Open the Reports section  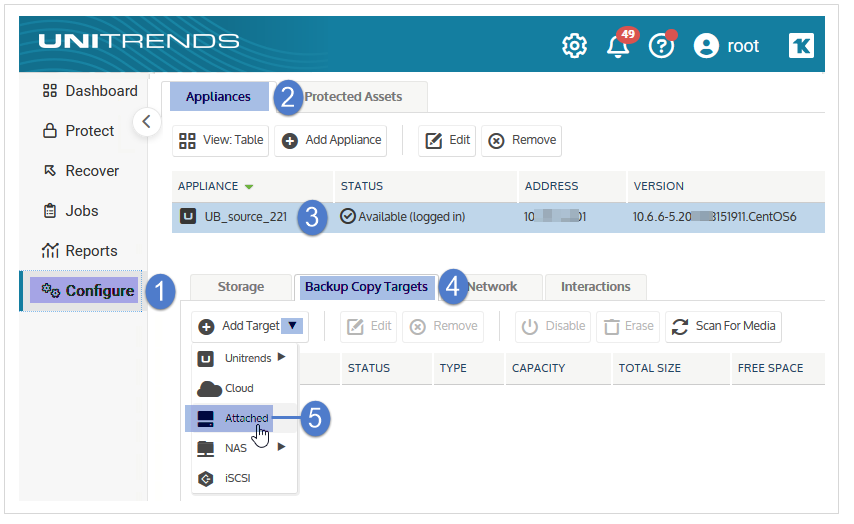pyautogui.click(x=80, y=251)
